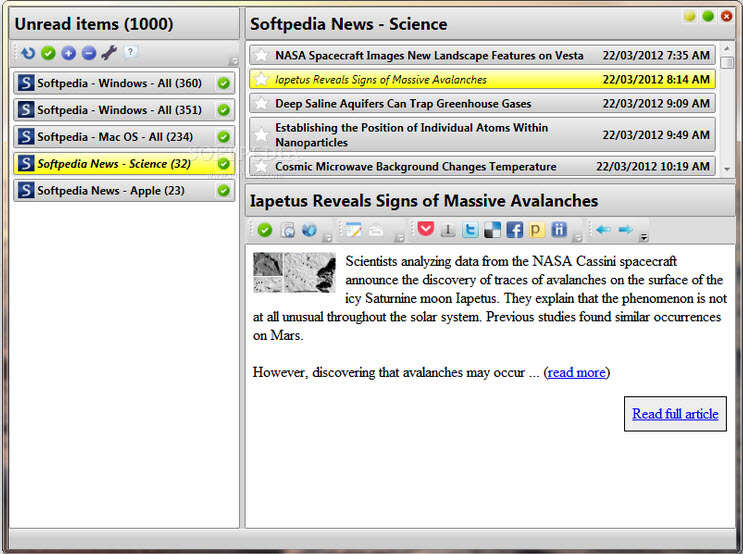
Task: Select the Softpedia News - Apple feed
Action: click(x=111, y=191)
